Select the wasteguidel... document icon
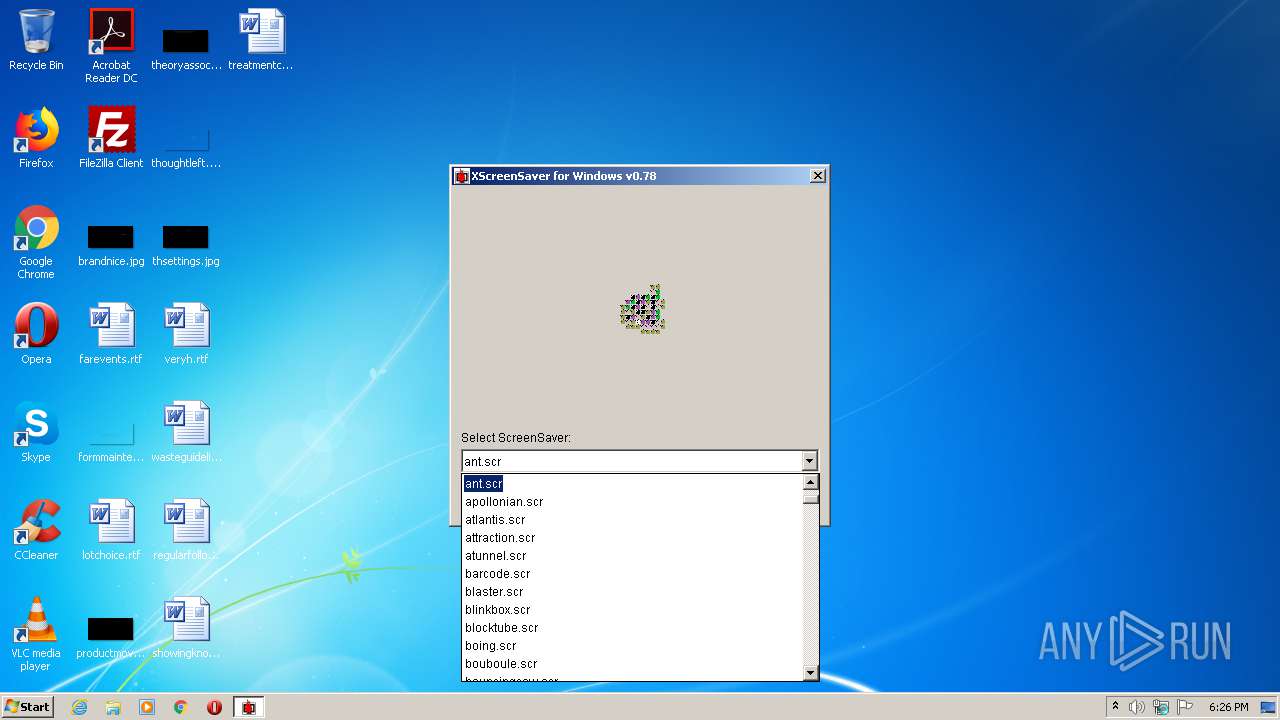The height and width of the screenshot is (720, 1280). (186, 432)
